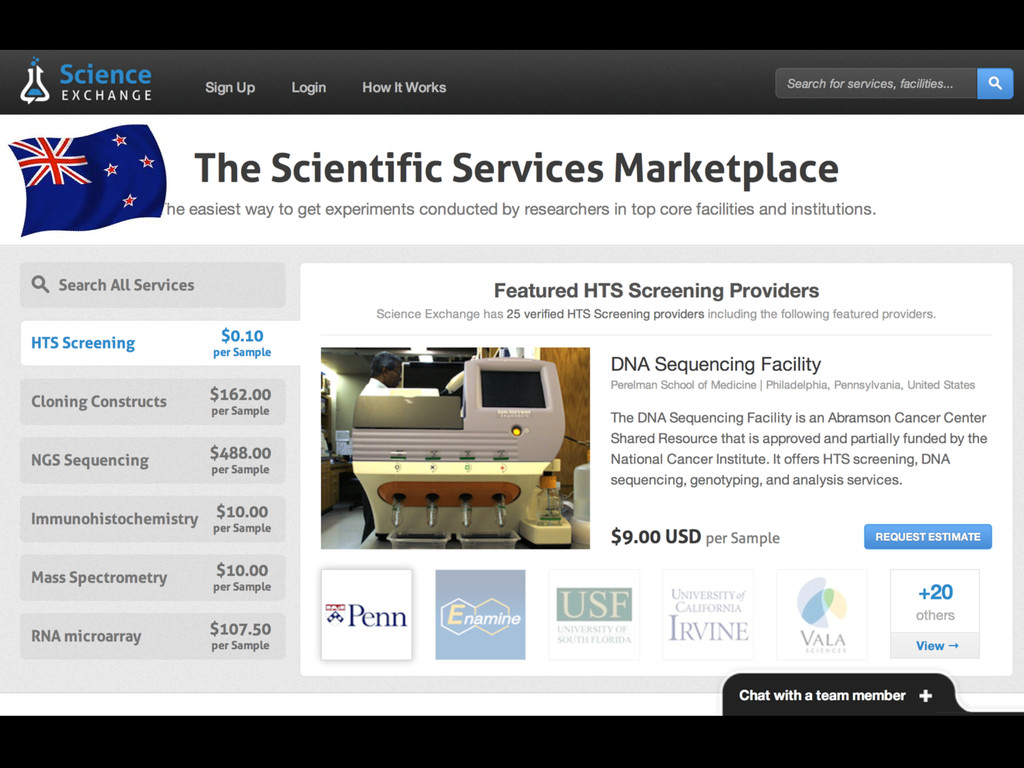Viewport: 1024px width, 768px height.
Task: Select the RNA microarray service tab
Action: pos(153,636)
